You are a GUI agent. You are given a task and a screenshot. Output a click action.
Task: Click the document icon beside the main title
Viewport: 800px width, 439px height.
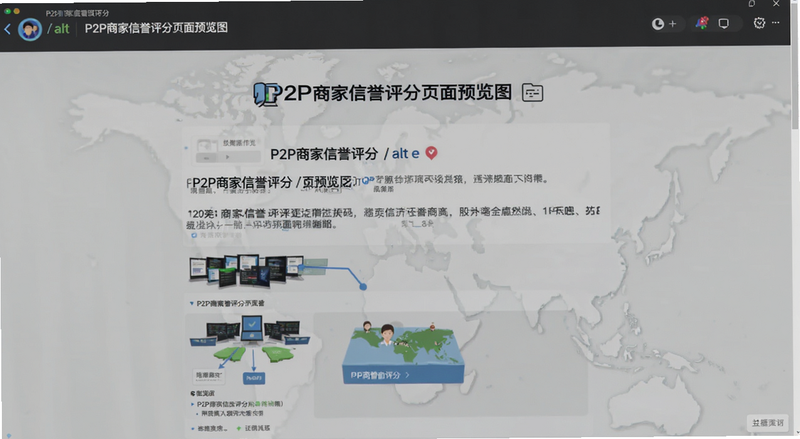click(x=532, y=92)
